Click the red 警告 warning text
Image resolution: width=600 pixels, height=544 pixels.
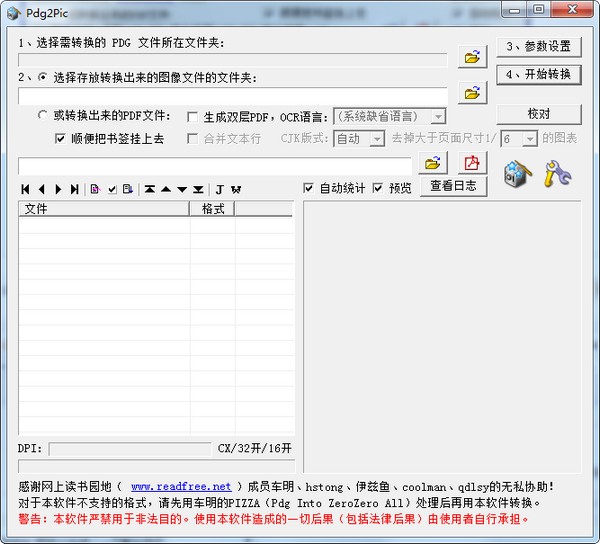273,519
